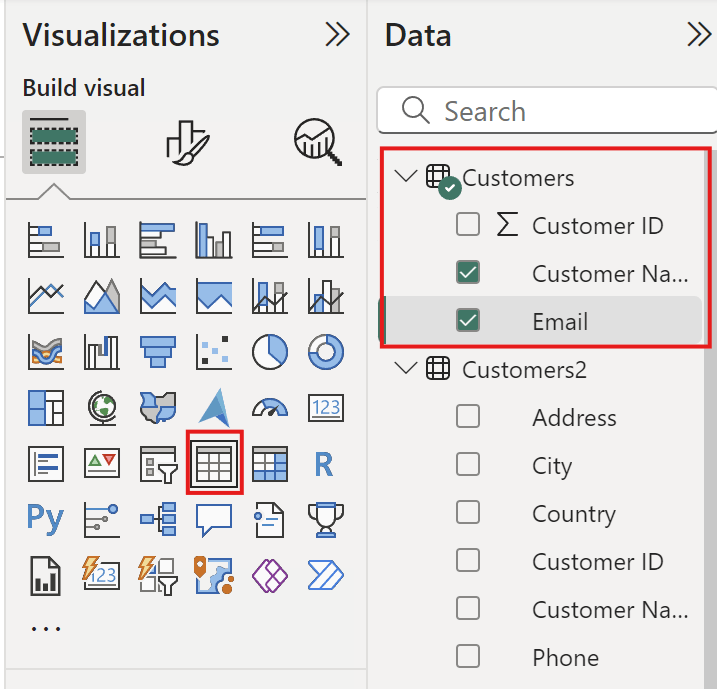Image resolution: width=717 pixels, height=689 pixels.
Task: Collapse the Customers table chevron
Action: coord(405,178)
